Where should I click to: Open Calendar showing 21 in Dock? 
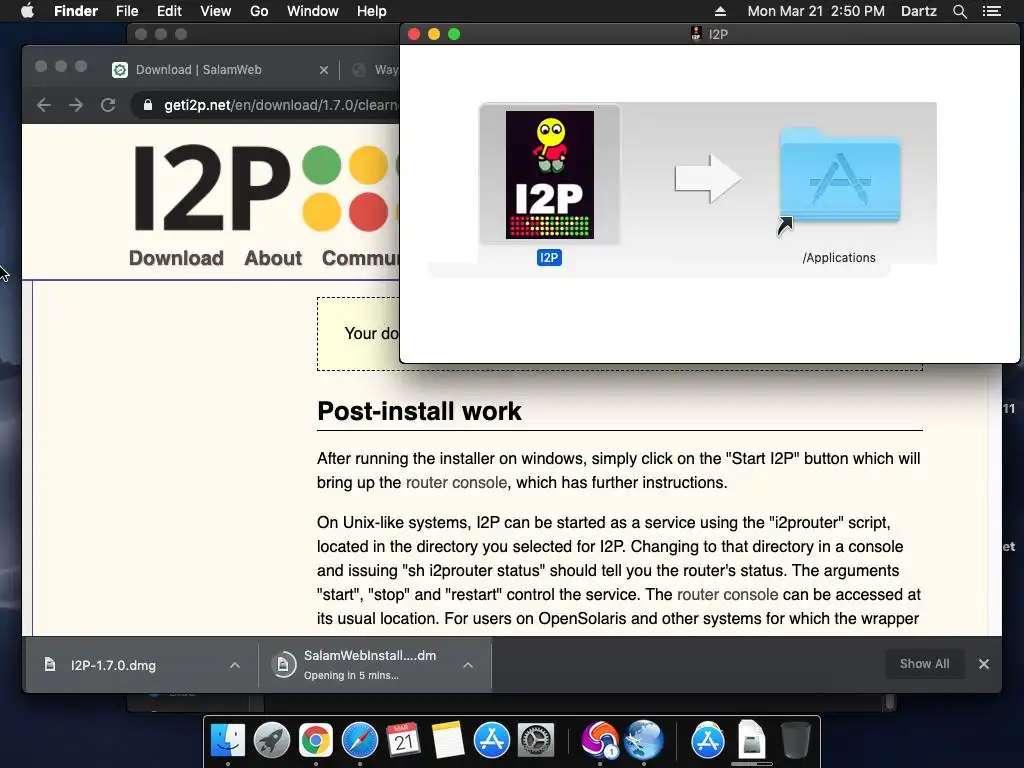pos(404,741)
